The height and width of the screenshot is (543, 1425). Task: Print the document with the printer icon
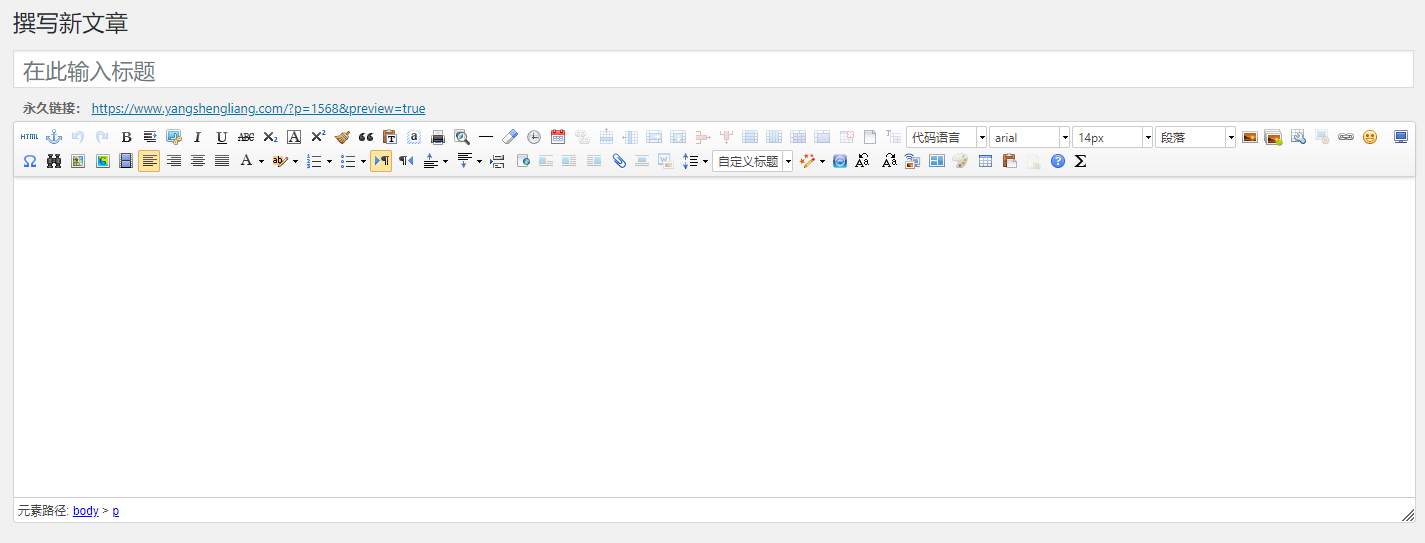438,137
